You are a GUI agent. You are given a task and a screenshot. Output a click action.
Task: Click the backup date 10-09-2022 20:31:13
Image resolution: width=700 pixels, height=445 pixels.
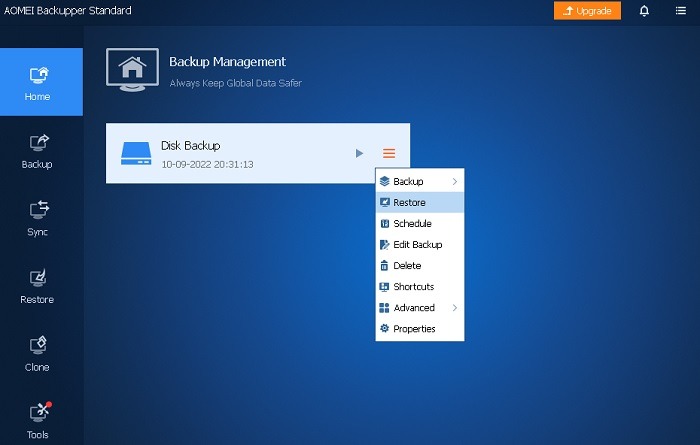pyautogui.click(x=207, y=164)
